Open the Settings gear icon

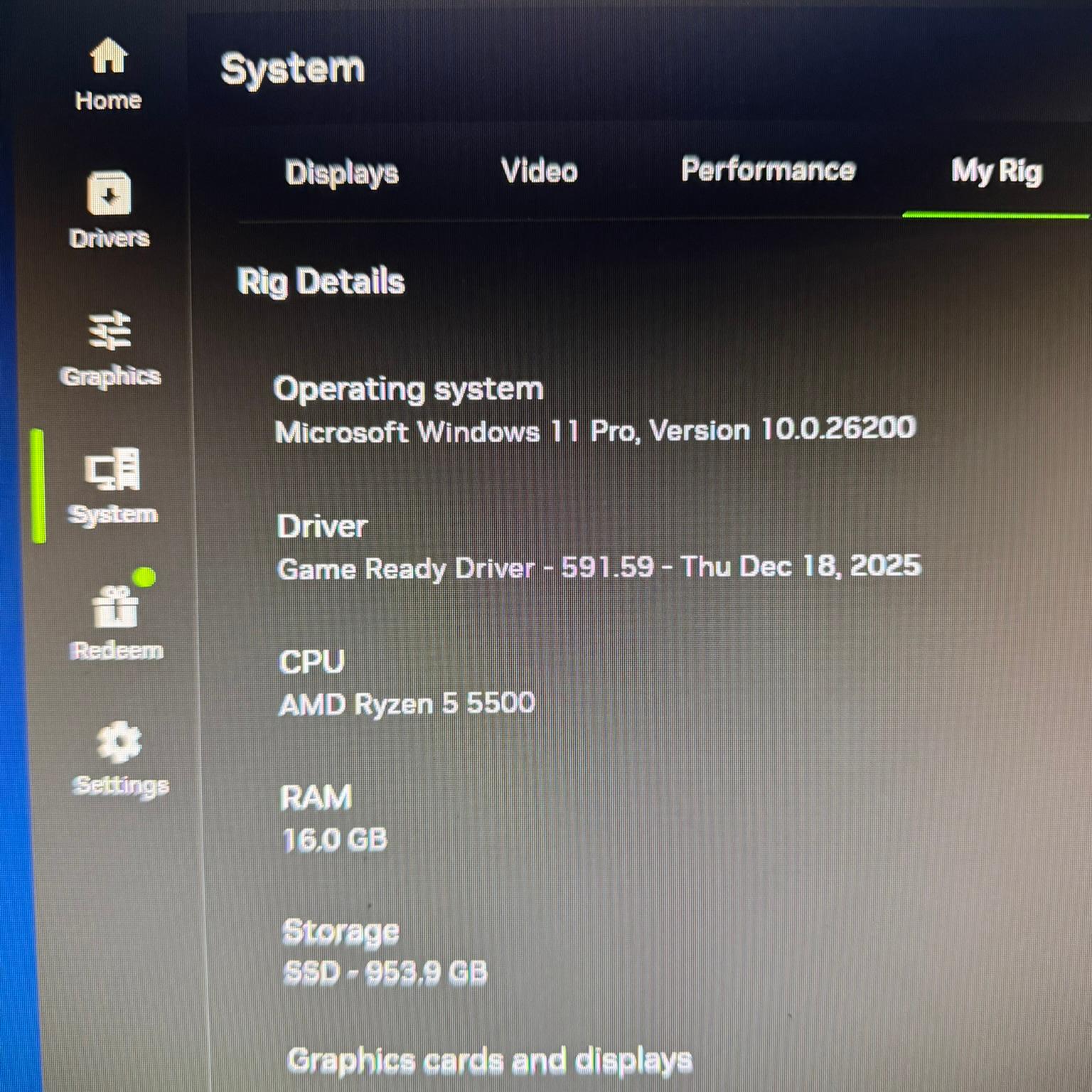click(x=119, y=742)
